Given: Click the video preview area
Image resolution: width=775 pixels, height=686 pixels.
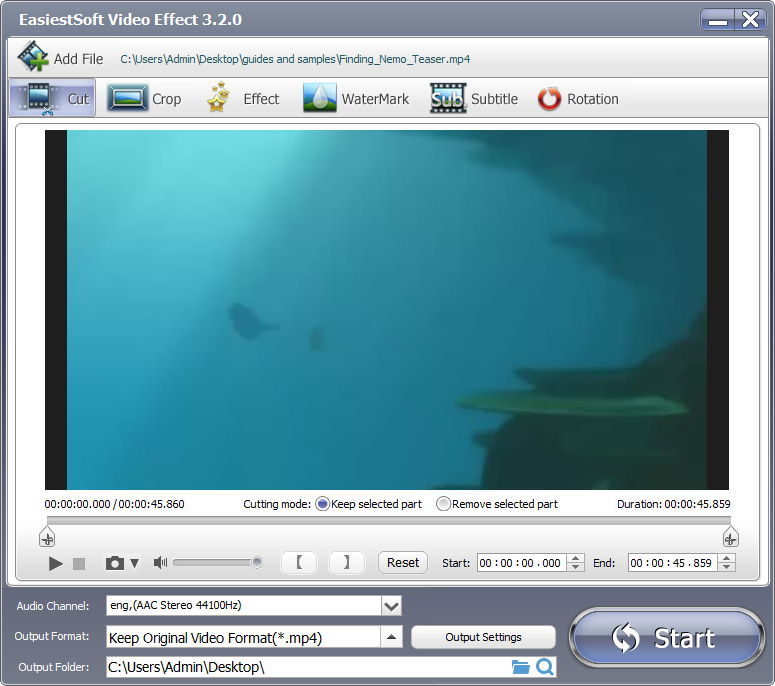Looking at the screenshot, I should pyautogui.click(x=387, y=310).
